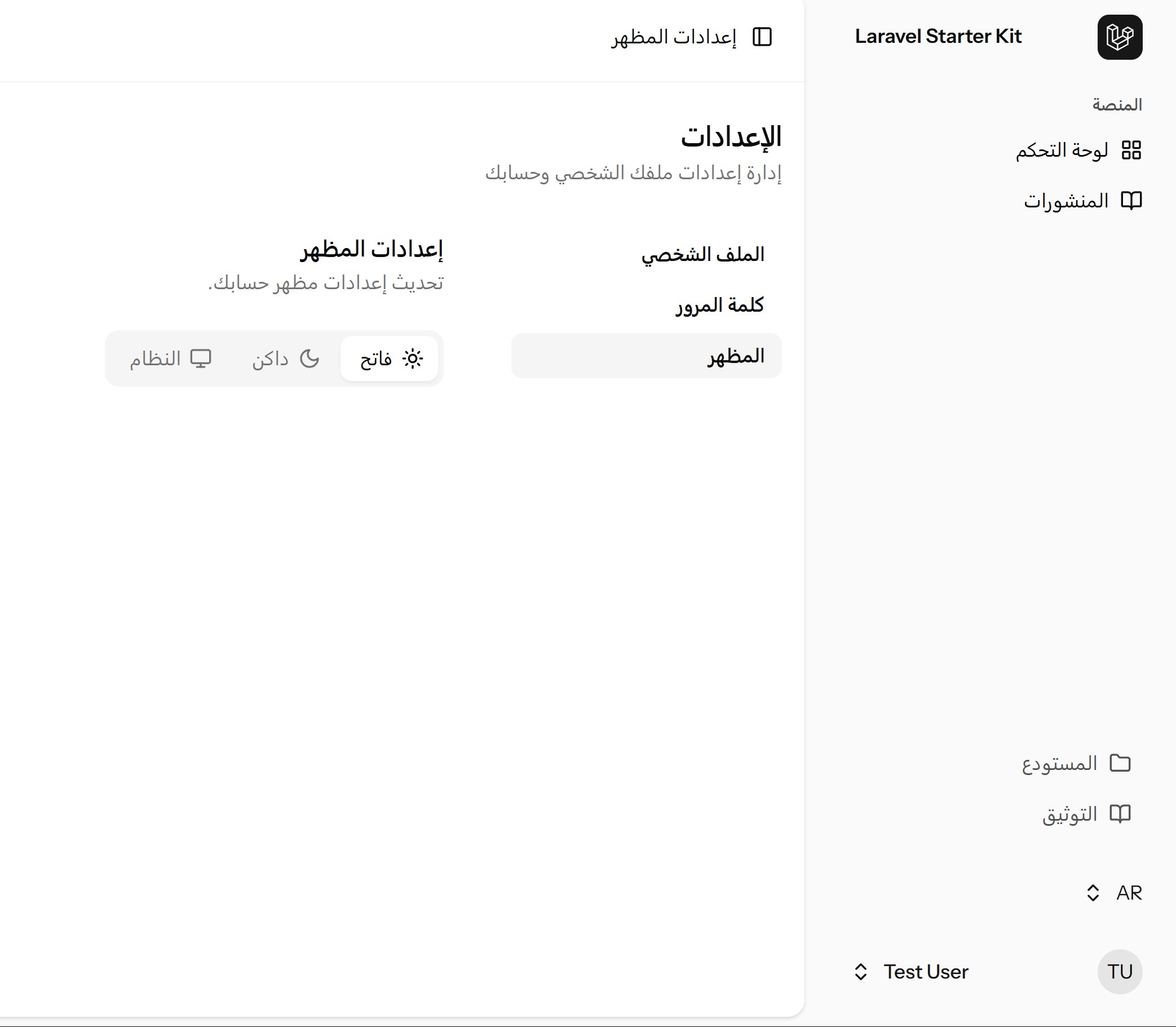This screenshot has height=1027, width=1176.
Task: Click the sun icon for light theme
Action: tap(412, 358)
